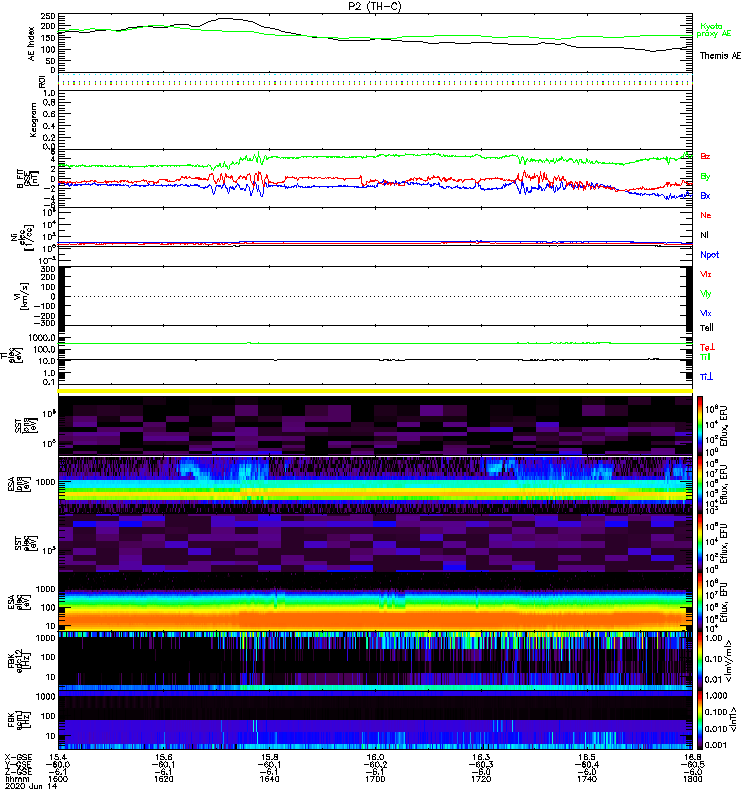Click the Vi [km/s] axis label
This screenshot has width=750, height=800.
(23, 296)
